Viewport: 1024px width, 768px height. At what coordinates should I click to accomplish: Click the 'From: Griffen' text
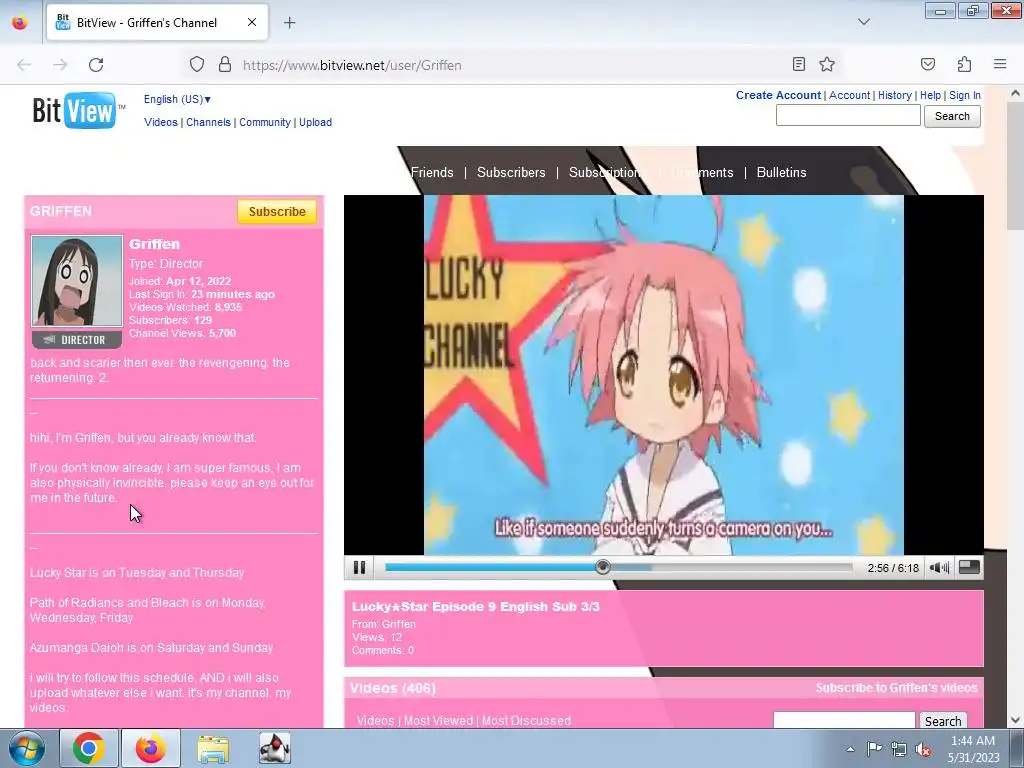[383, 624]
